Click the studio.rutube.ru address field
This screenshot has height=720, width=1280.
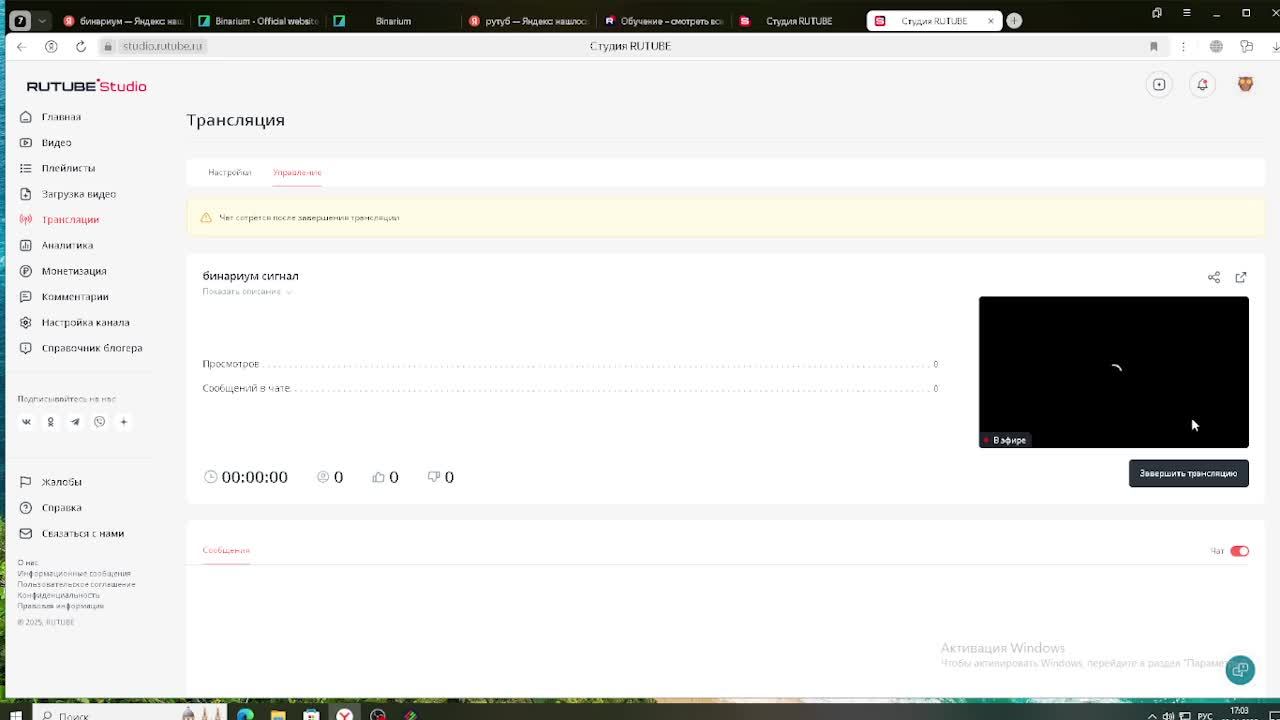[162, 46]
